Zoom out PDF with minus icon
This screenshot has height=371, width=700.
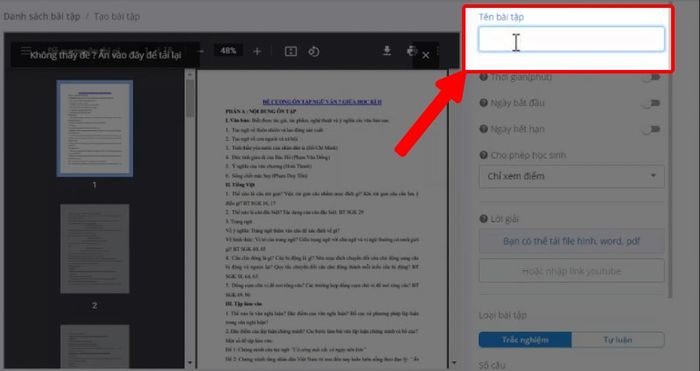[x=201, y=52]
